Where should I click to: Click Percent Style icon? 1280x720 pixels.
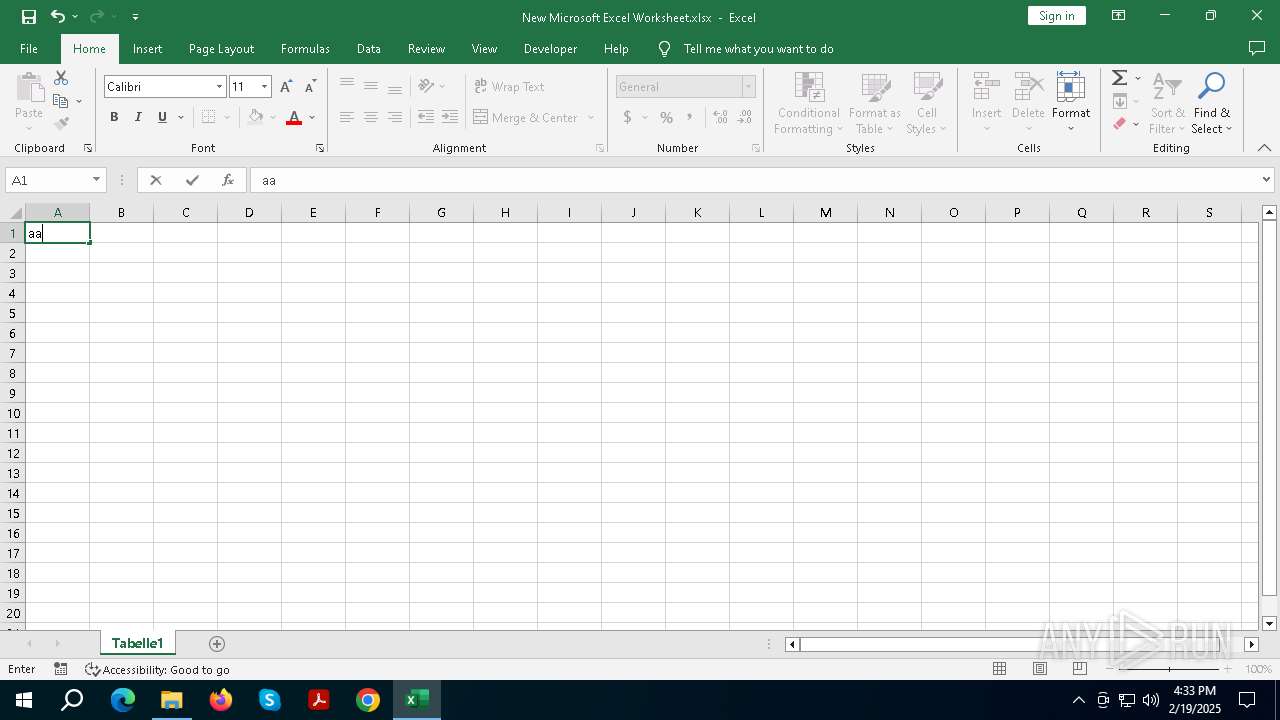click(666, 117)
